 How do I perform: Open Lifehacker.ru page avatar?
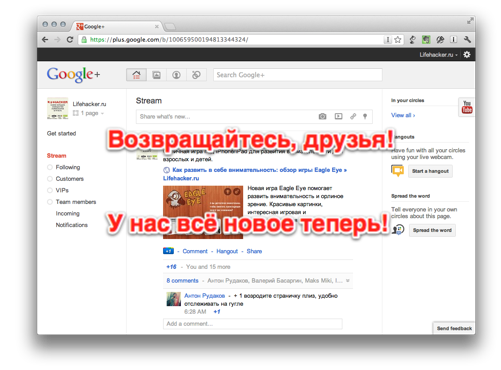point(58,108)
